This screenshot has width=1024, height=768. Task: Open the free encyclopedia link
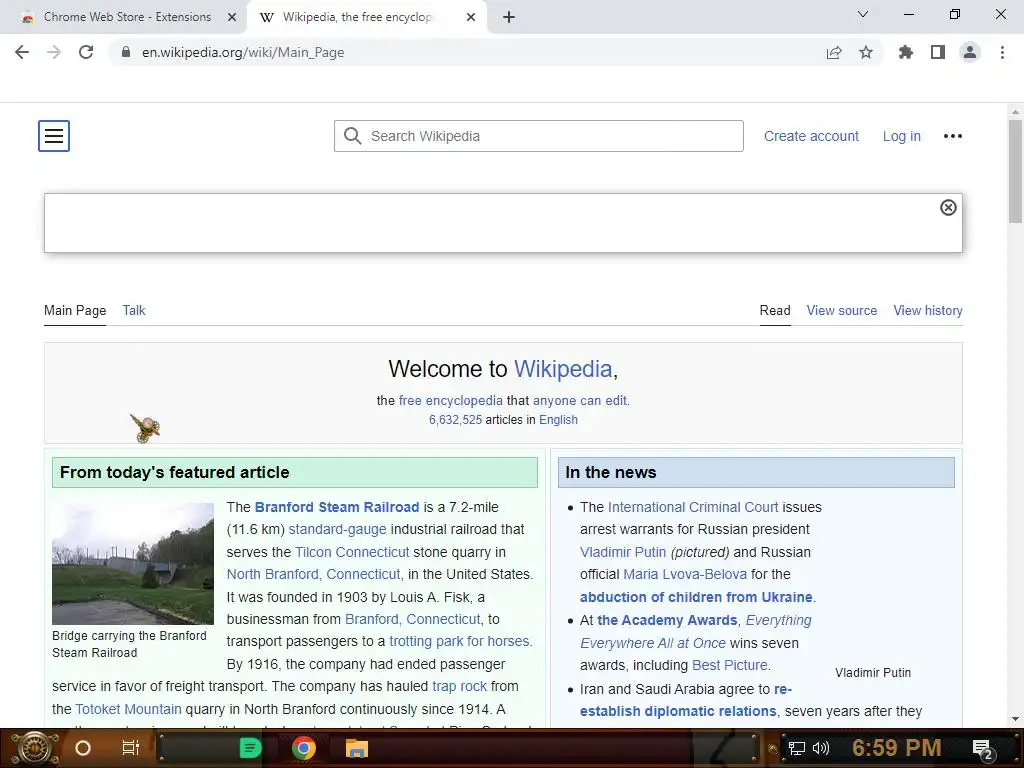(451, 400)
